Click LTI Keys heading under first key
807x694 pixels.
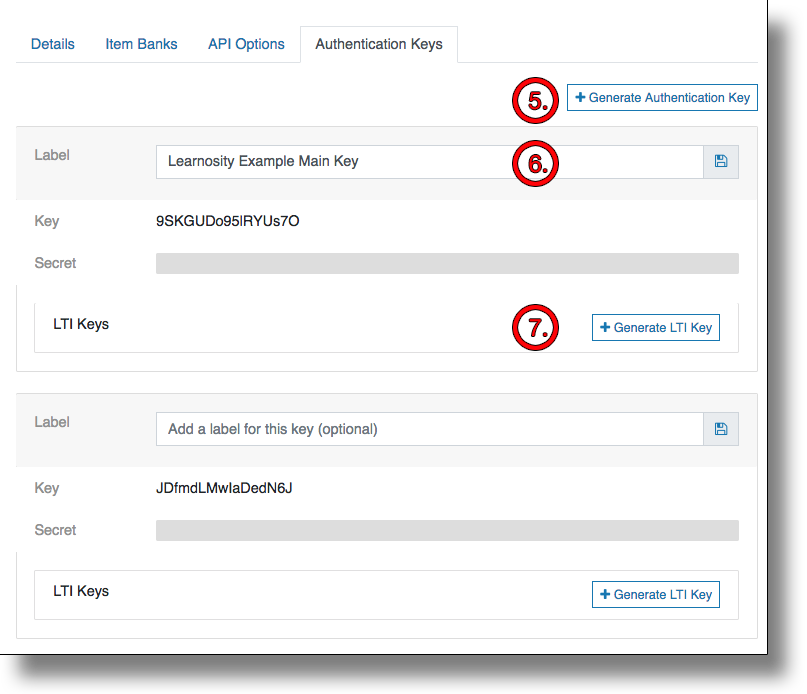[x=81, y=324]
